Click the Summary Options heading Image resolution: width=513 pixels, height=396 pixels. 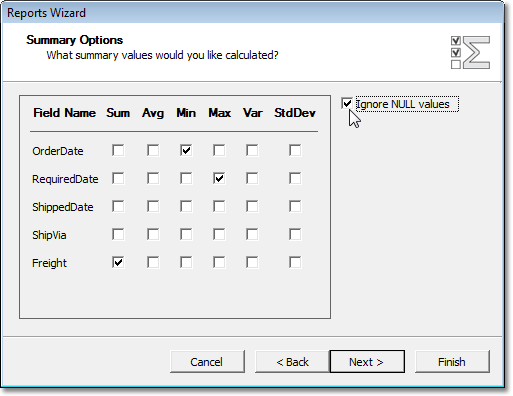[75, 40]
